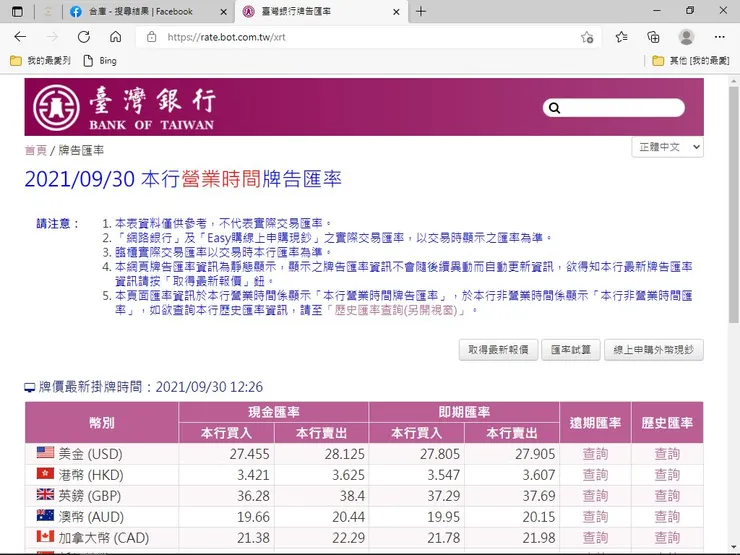Click the 線上申購外幣現鈔 button
This screenshot has height=555, width=740.
654,350
